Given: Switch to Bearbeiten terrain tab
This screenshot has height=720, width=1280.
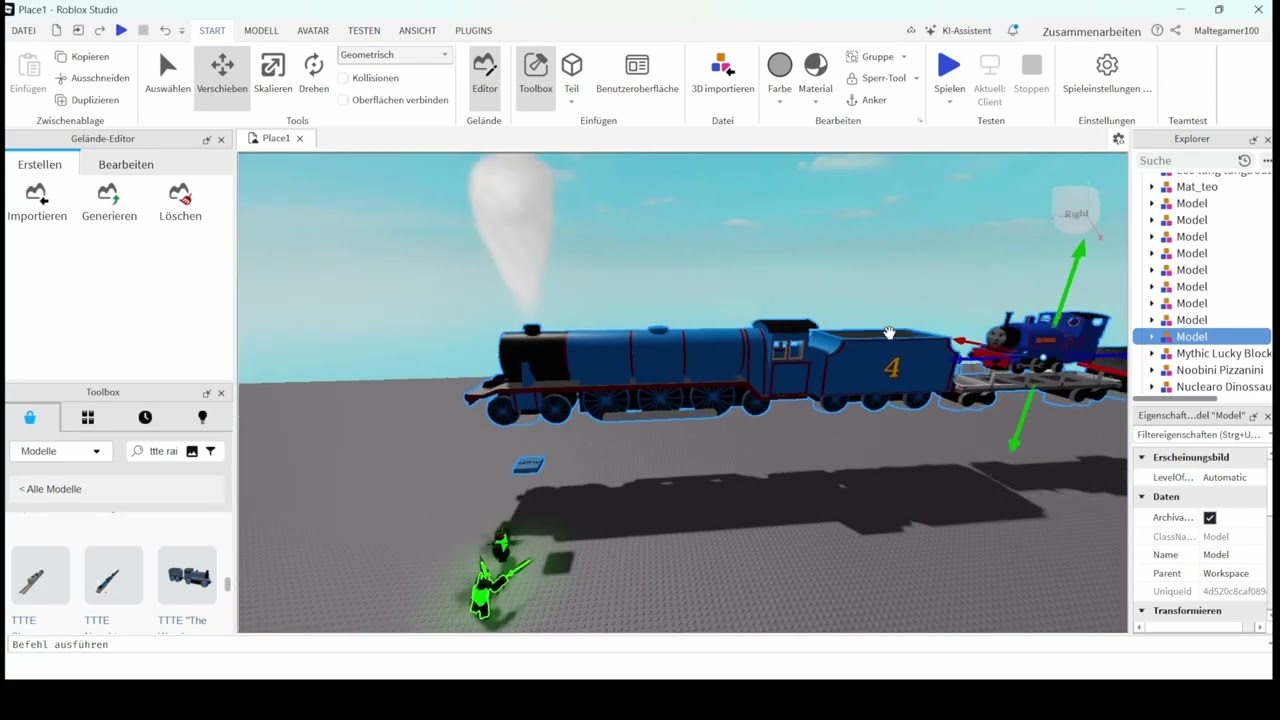Looking at the screenshot, I should tap(126, 164).
